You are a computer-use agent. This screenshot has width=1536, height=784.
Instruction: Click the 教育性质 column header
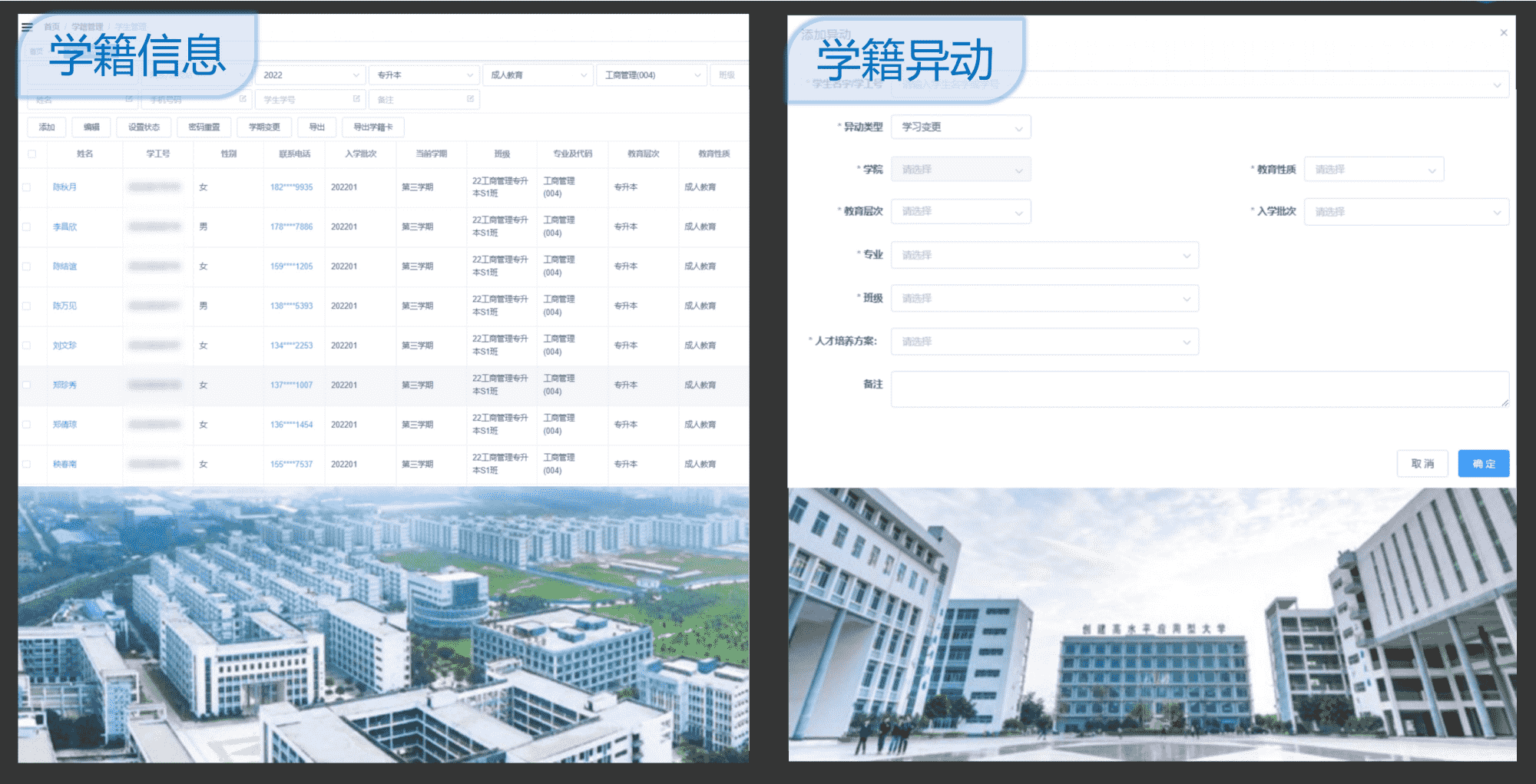[x=714, y=154]
